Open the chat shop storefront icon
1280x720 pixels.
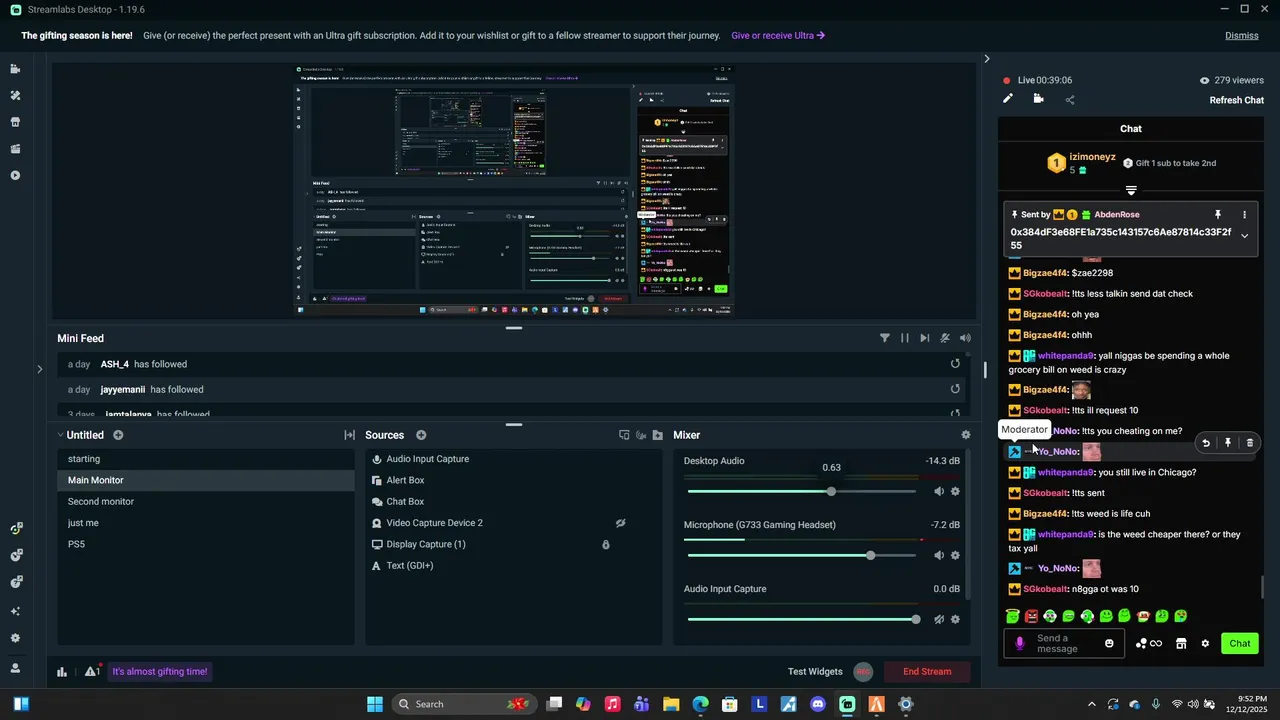(1181, 644)
